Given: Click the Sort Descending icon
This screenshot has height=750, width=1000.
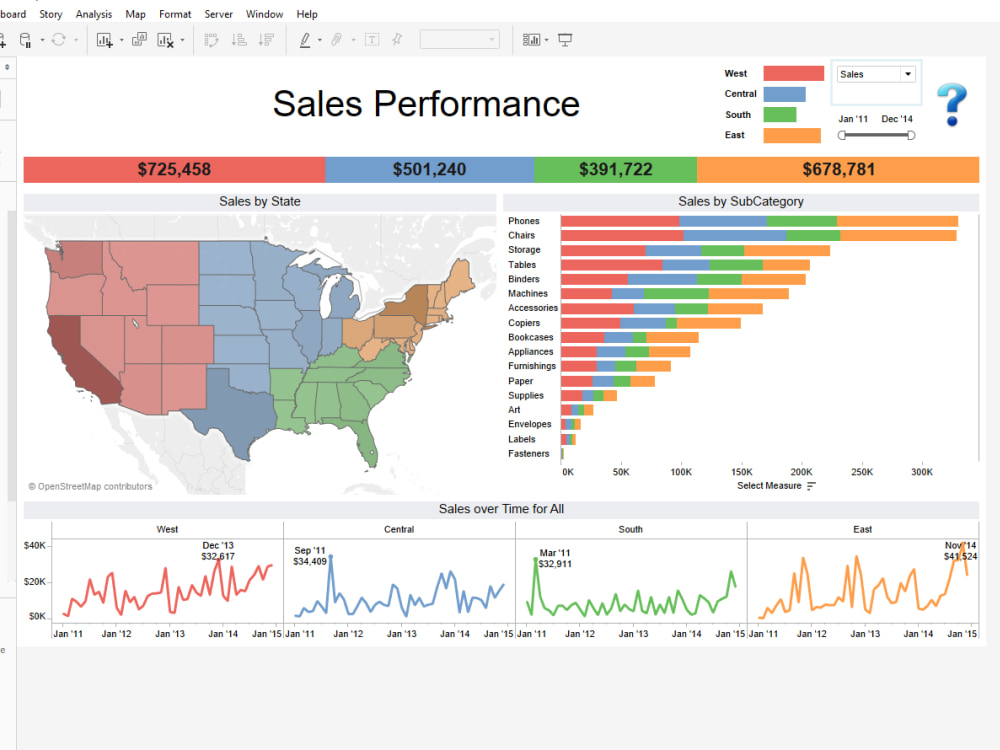Looking at the screenshot, I should coord(267,40).
